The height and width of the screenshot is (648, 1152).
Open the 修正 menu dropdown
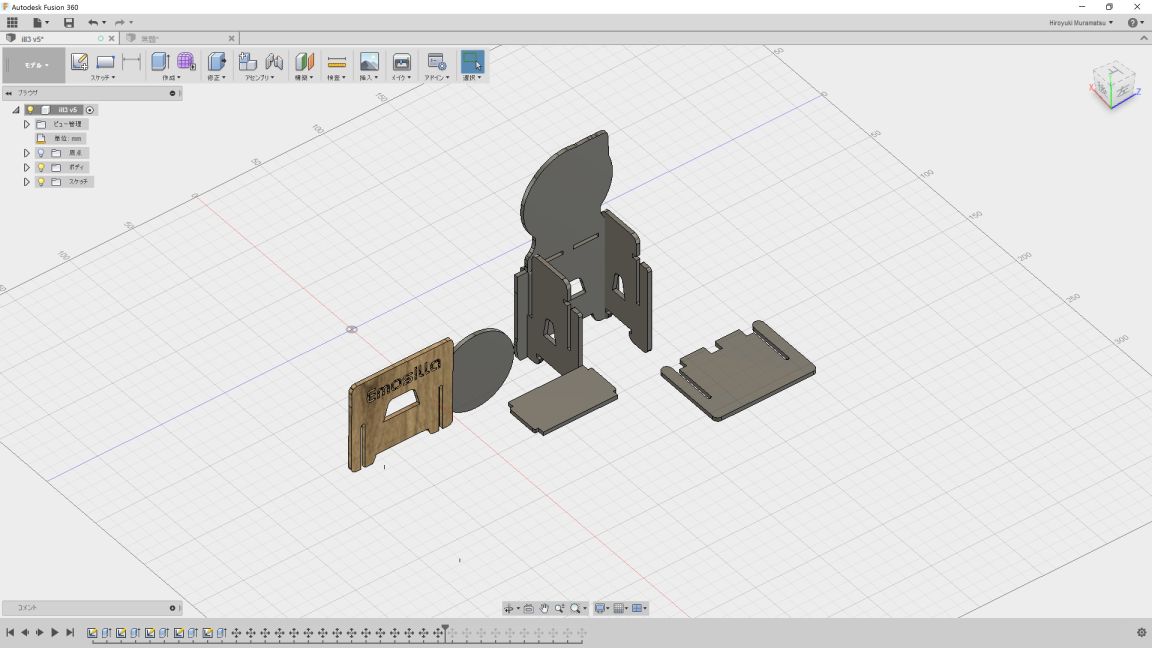(216, 77)
